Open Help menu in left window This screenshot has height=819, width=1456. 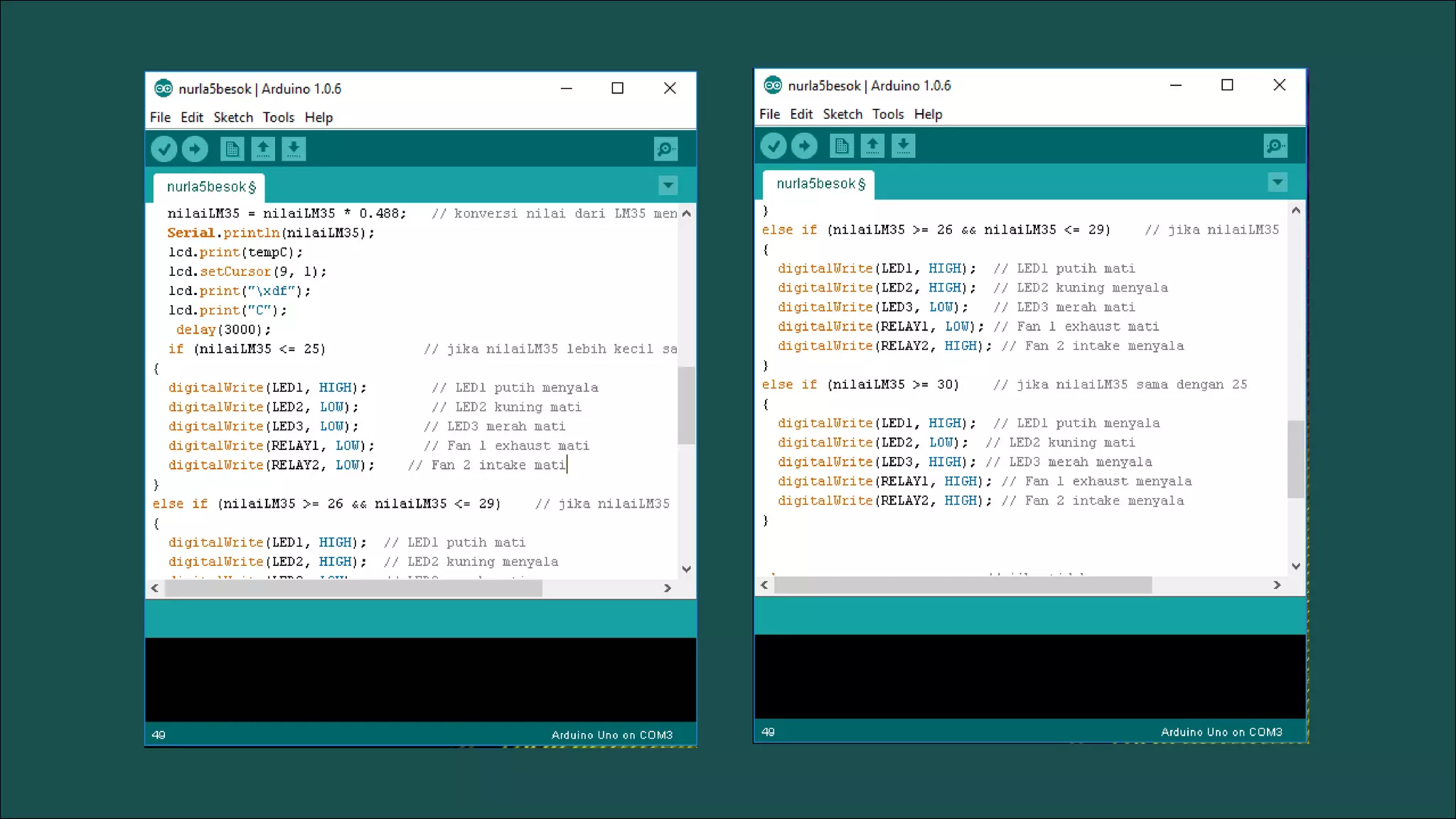[318, 117]
